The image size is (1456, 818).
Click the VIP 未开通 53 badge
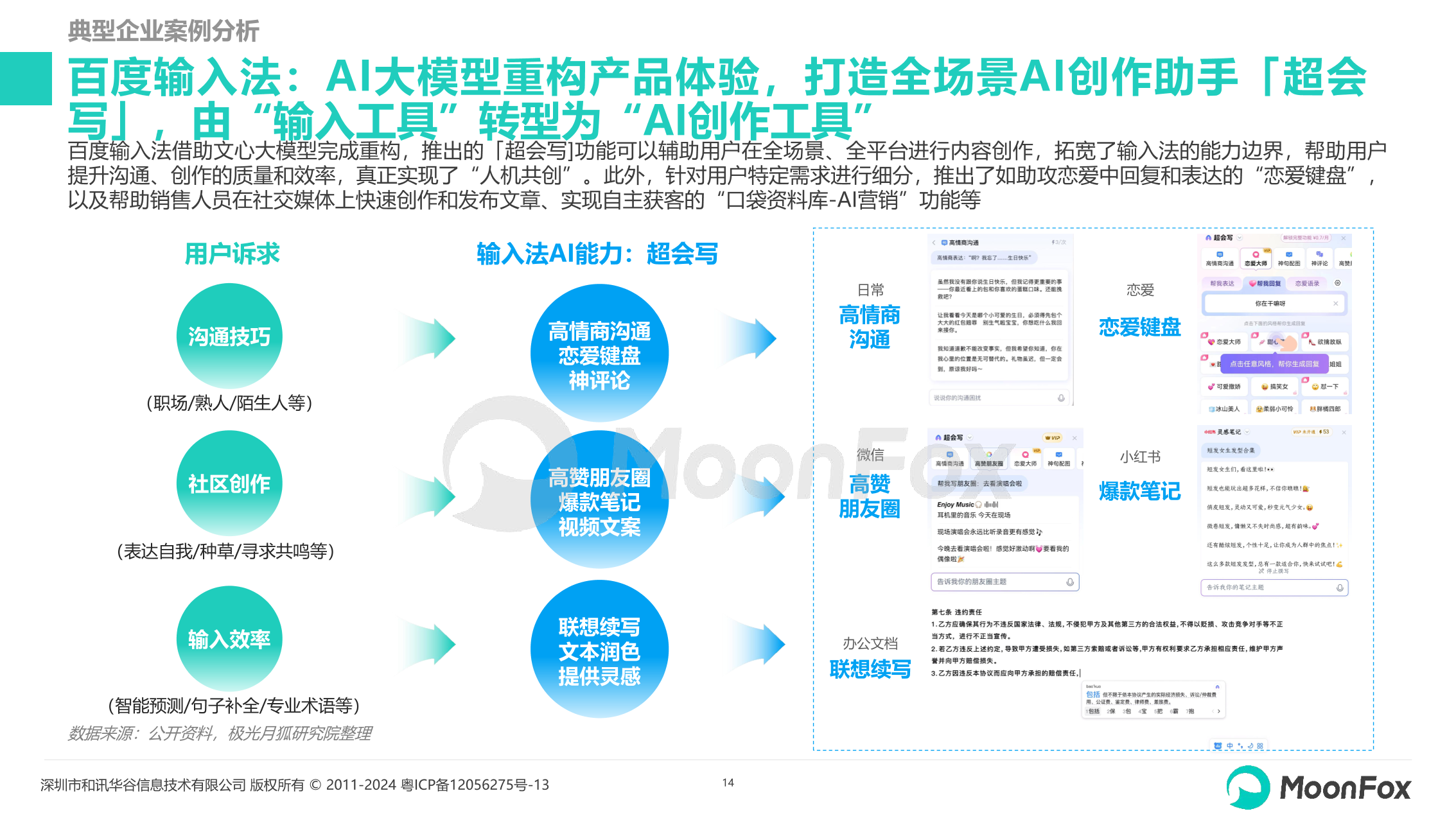pyautogui.click(x=1311, y=432)
